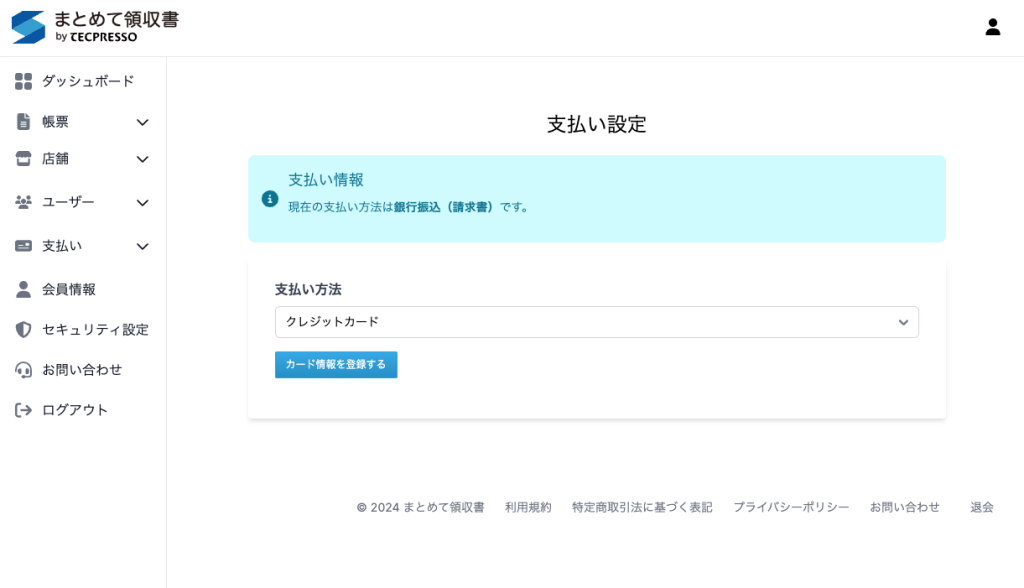Open the プライバシーポリシー footer link

pyautogui.click(x=791, y=507)
